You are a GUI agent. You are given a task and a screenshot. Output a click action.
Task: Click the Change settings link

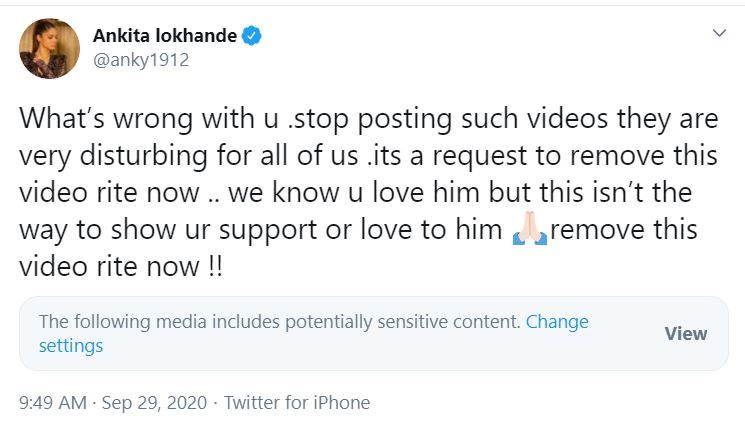[x=556, y=322]
